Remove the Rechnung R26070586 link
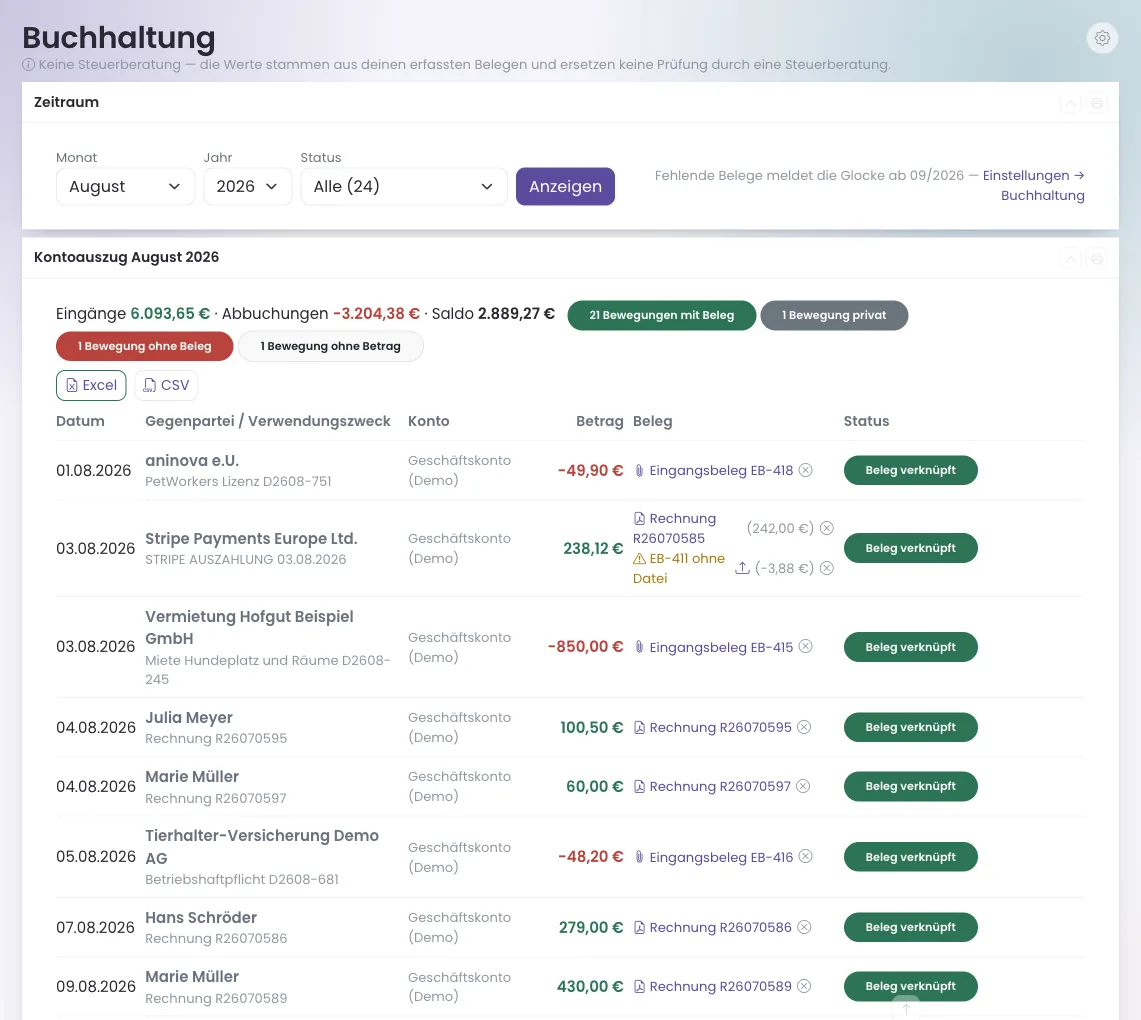This screenshot has height=1020, width=1141. [x=804, y=927]
